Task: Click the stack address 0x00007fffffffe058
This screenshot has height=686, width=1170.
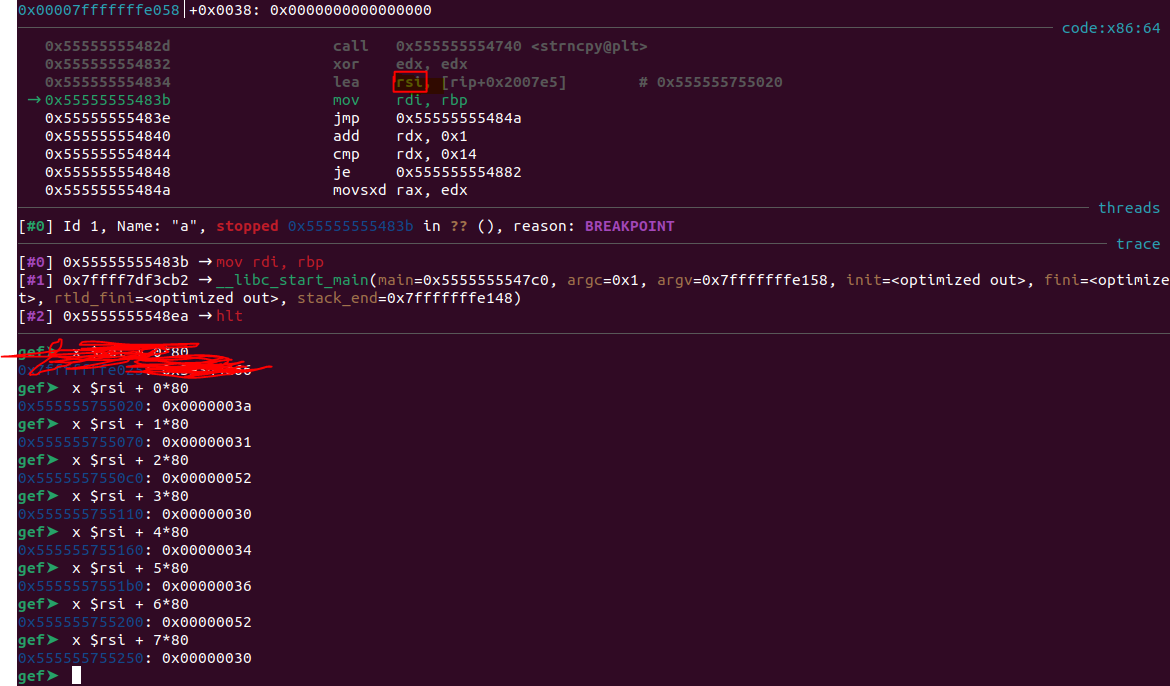Action: tap(98, 10)
